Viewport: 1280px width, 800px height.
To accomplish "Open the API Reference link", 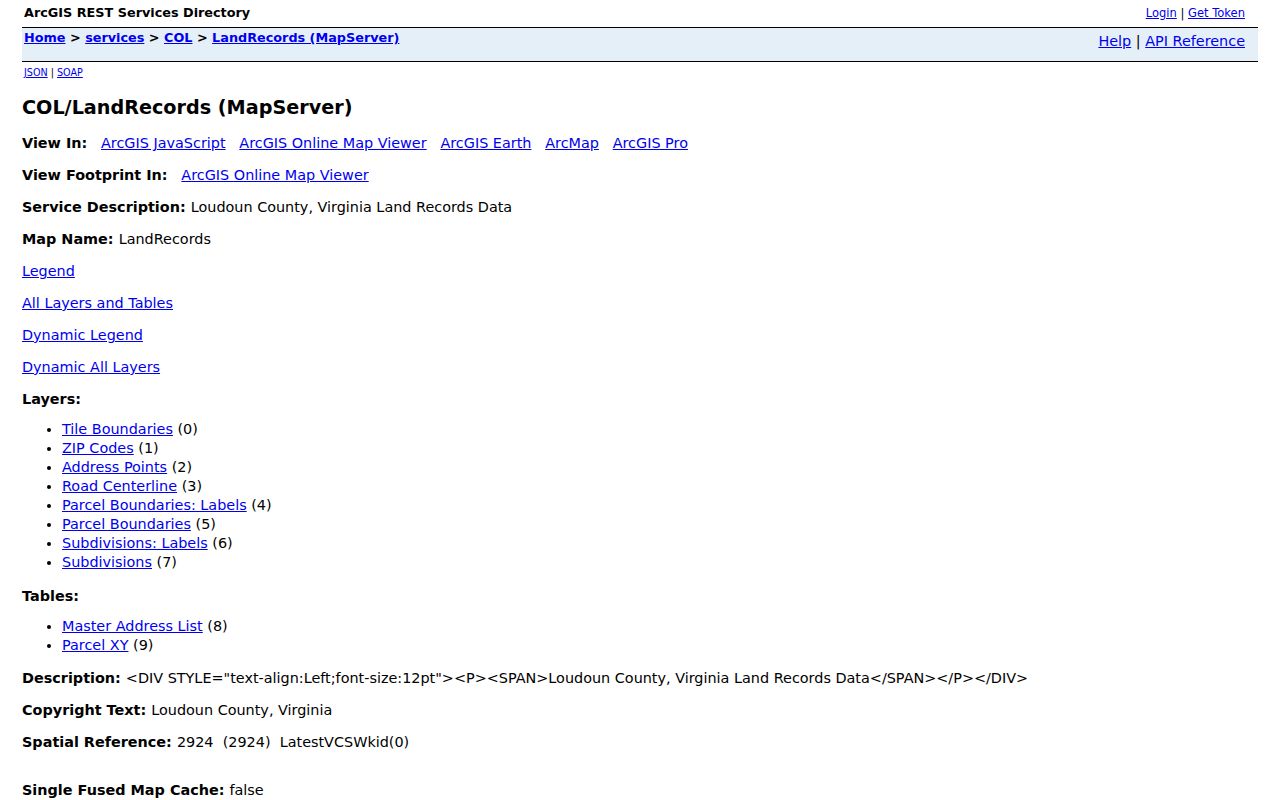I will (1195, 41).
